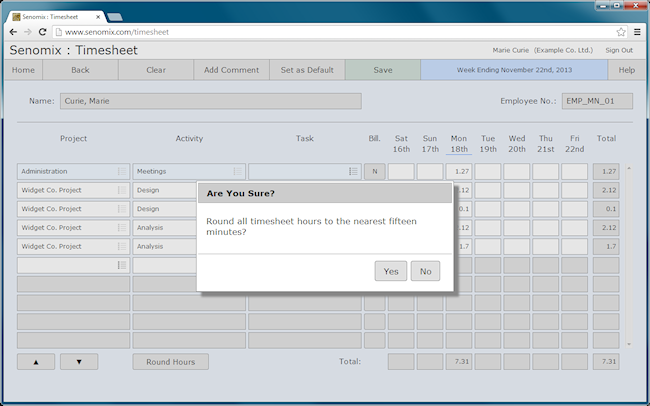Click the scroll down arrow of the grid
The image size is (650, 406).
629,344
